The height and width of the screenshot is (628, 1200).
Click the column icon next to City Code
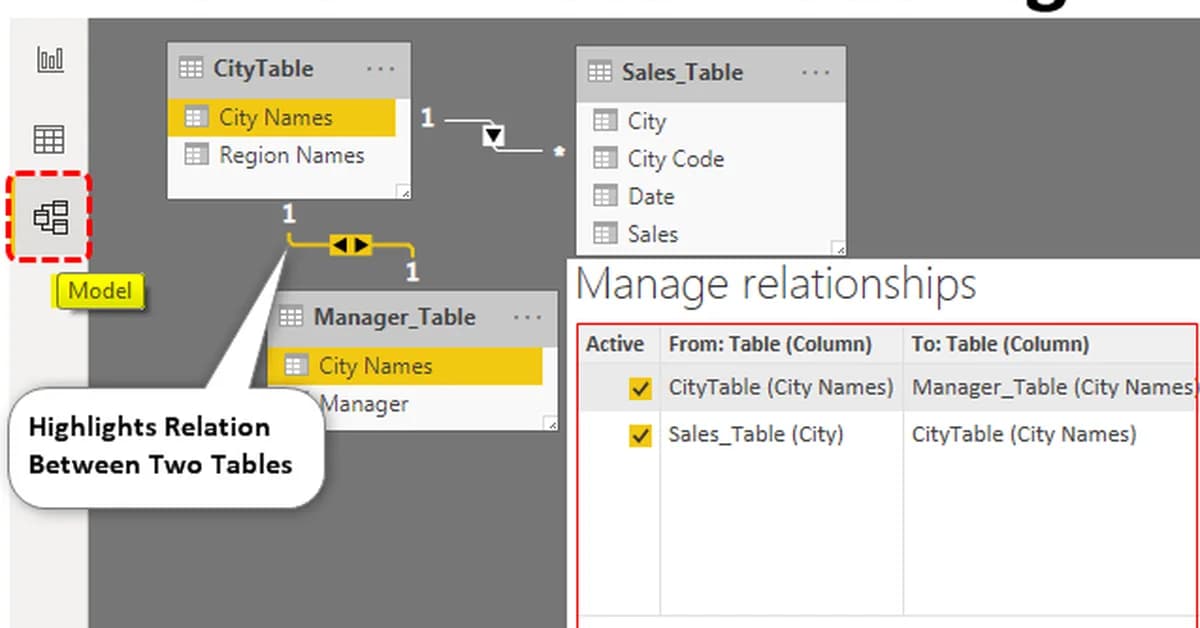point(604,158)
